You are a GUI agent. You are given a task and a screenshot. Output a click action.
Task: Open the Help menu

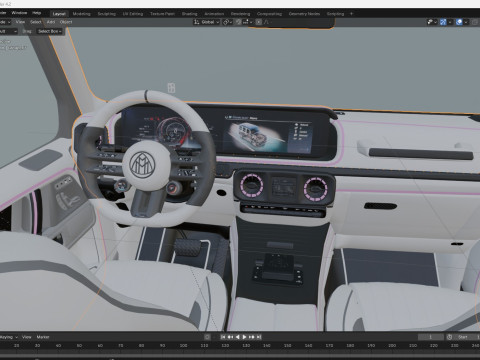point(37,13)
